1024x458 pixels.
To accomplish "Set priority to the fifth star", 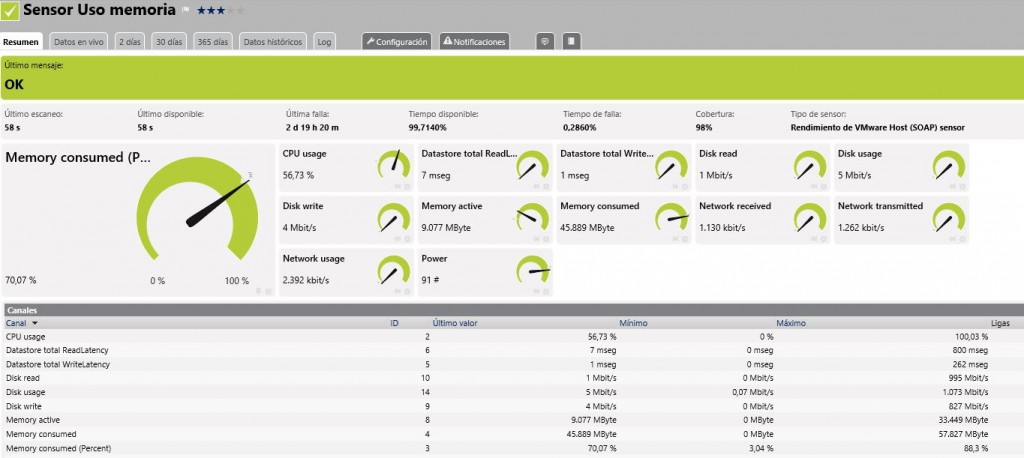I will pos(240,10).
